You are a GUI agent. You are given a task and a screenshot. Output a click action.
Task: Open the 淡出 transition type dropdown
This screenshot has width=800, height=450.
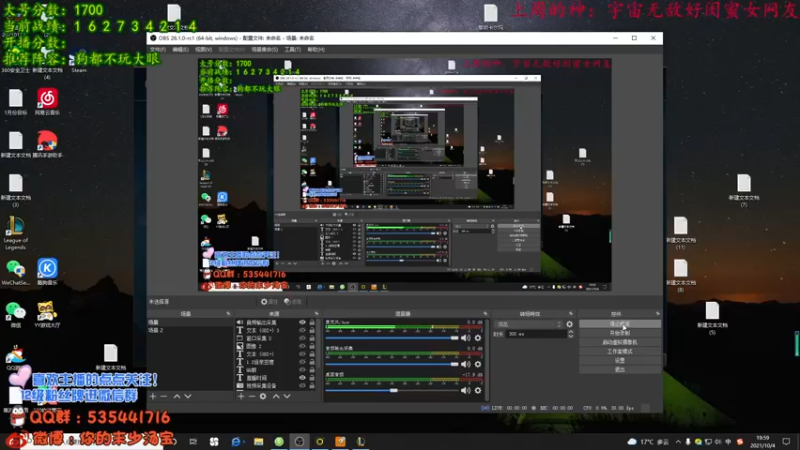529,324
